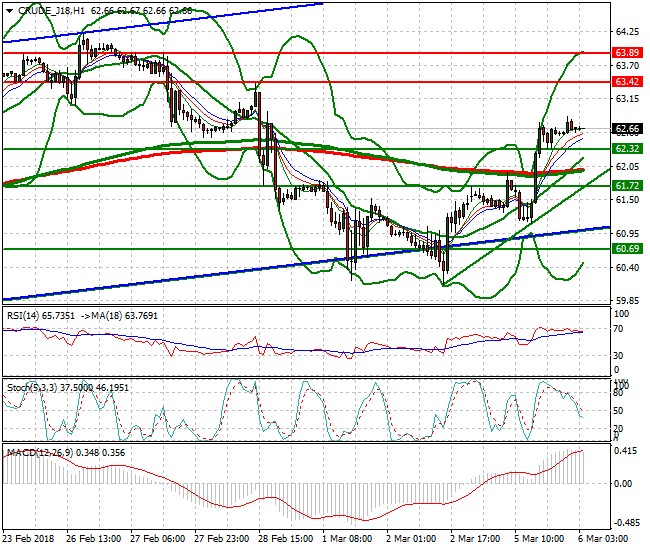Click the MACD scale value -0.485
Screen dimensions: 650x550
626,523
